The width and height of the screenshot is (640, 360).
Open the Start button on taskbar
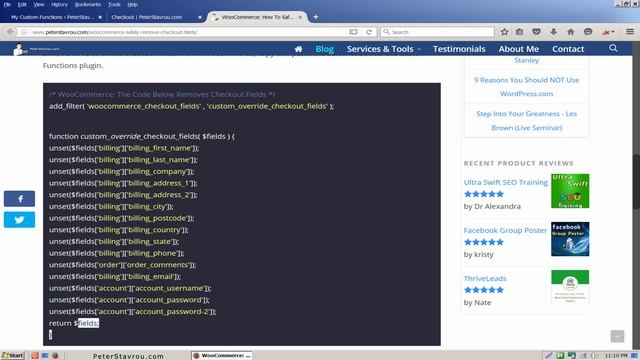coord(13,356)
